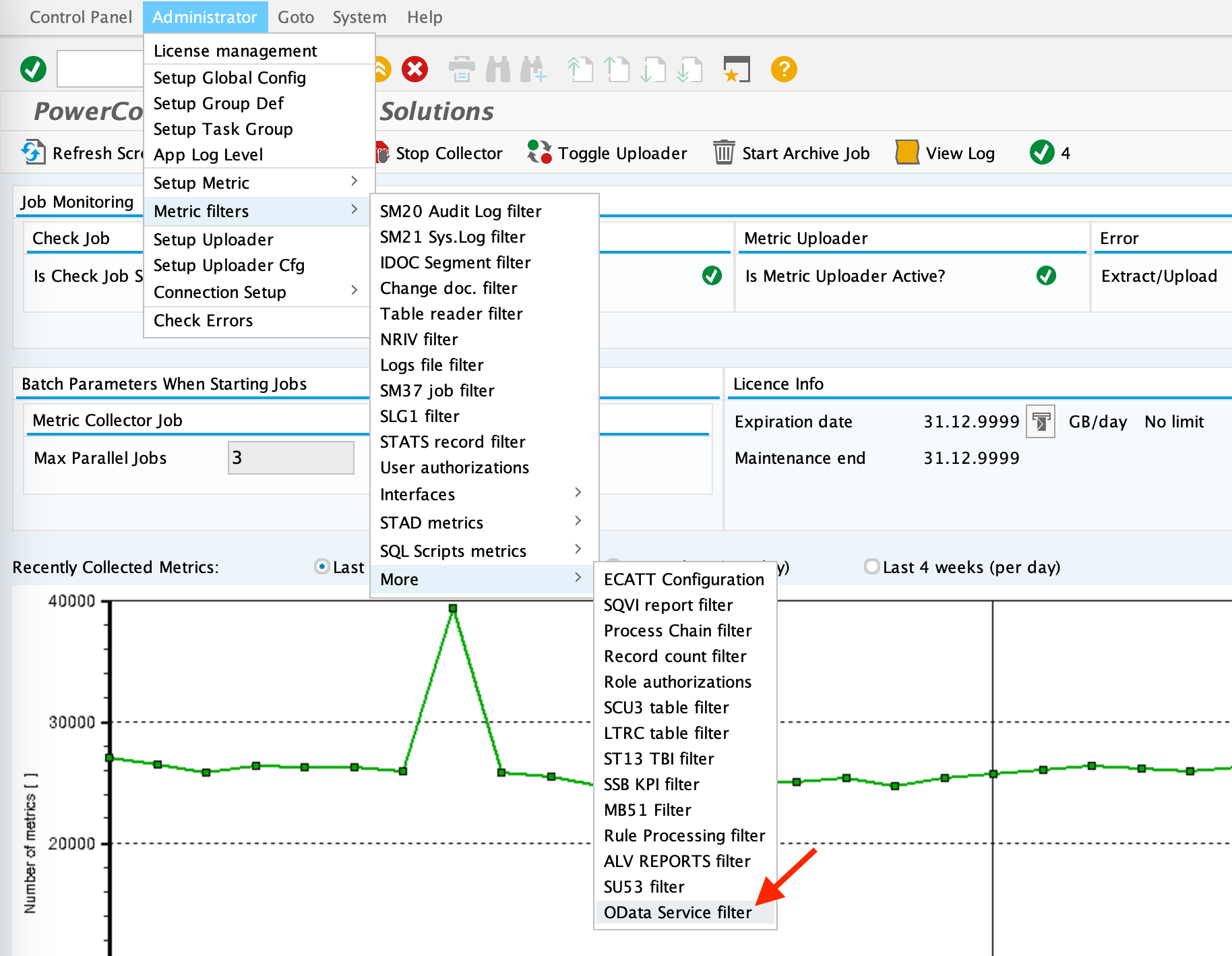This screenshot has height=956, width=1232.
Task: Expand the Setup Metric submenu
Action: 256,183
